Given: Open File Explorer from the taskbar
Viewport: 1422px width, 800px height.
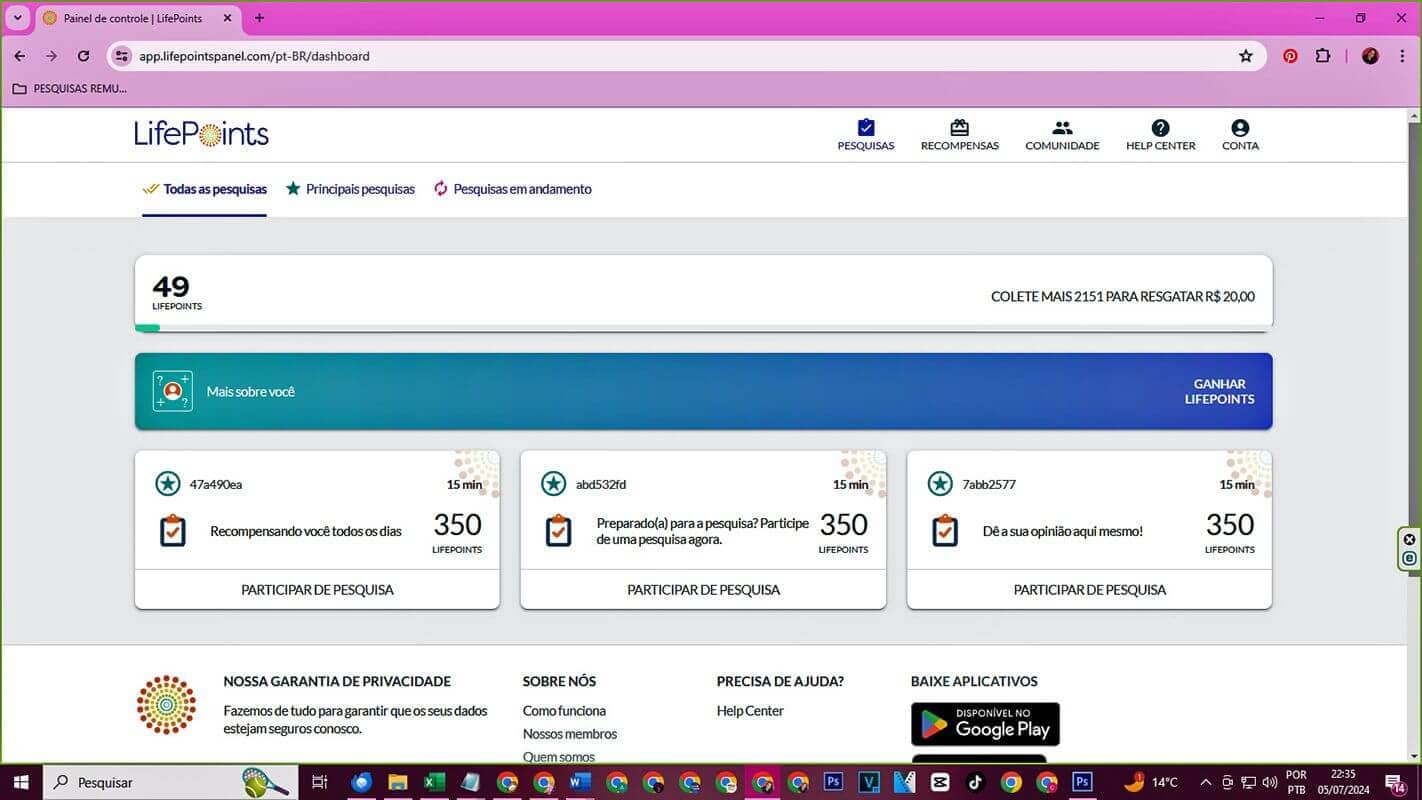Looking at the screenshot, I should pos(398,782).
